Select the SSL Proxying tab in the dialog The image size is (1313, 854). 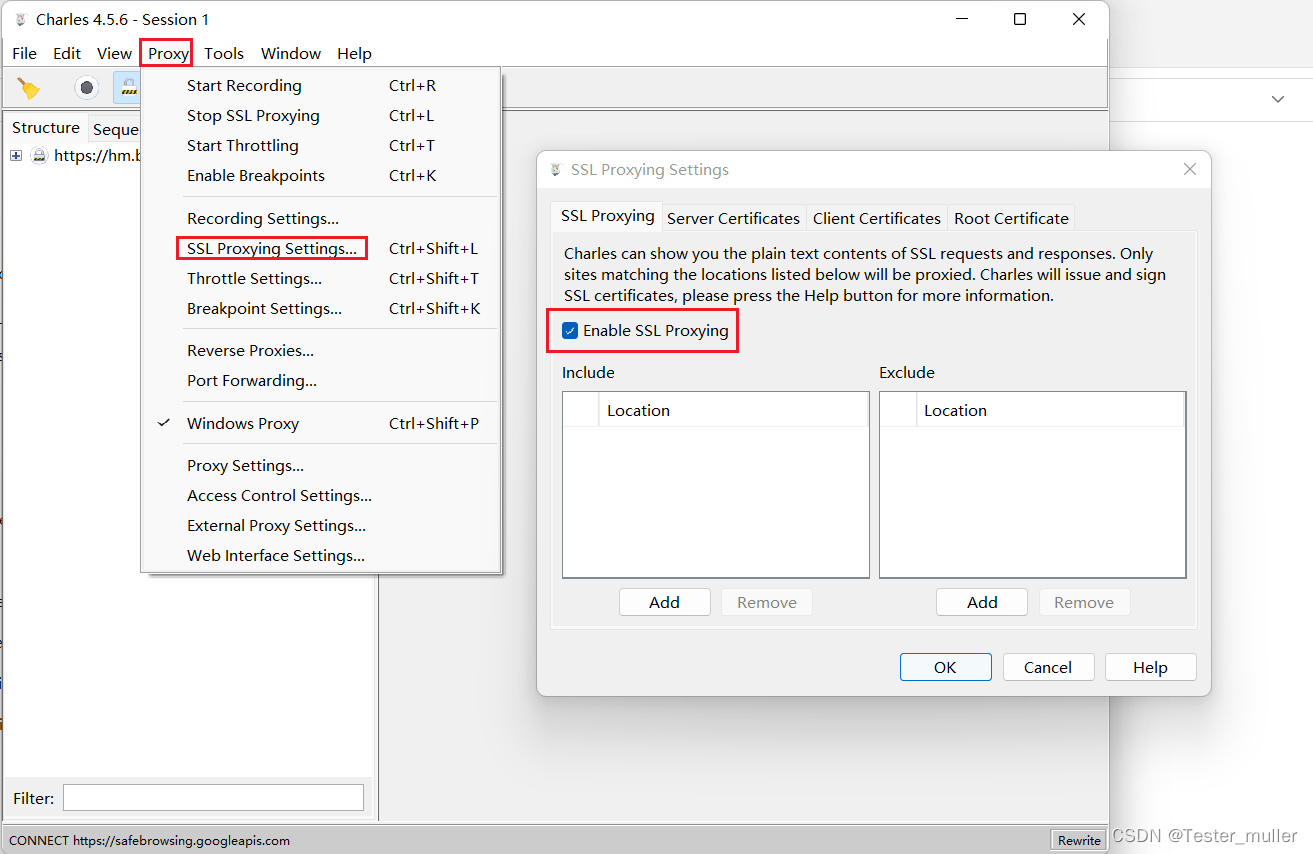(x=607, y=216)
